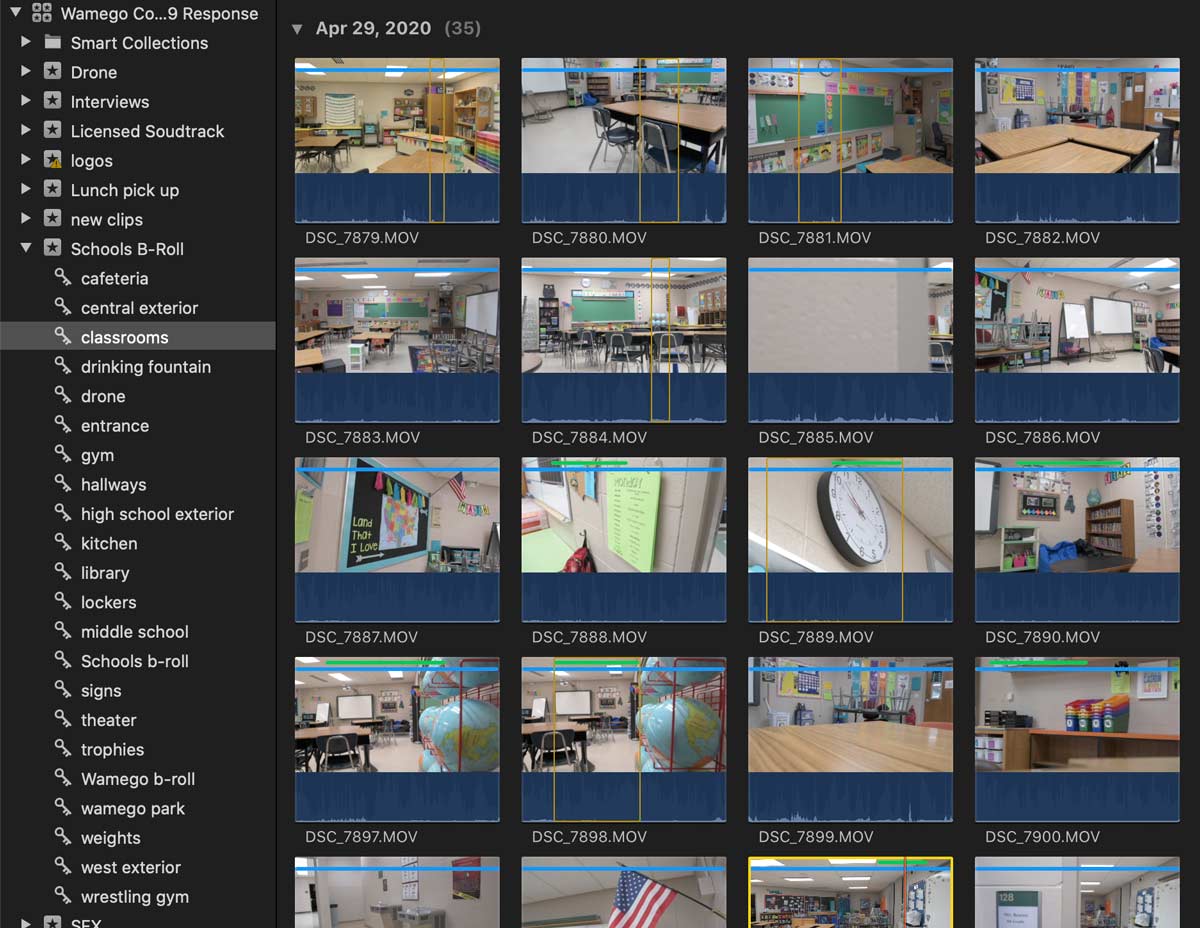Collapse the Wamego library disclosure triangle
The image size is (1200, 928).
(16, 13)
